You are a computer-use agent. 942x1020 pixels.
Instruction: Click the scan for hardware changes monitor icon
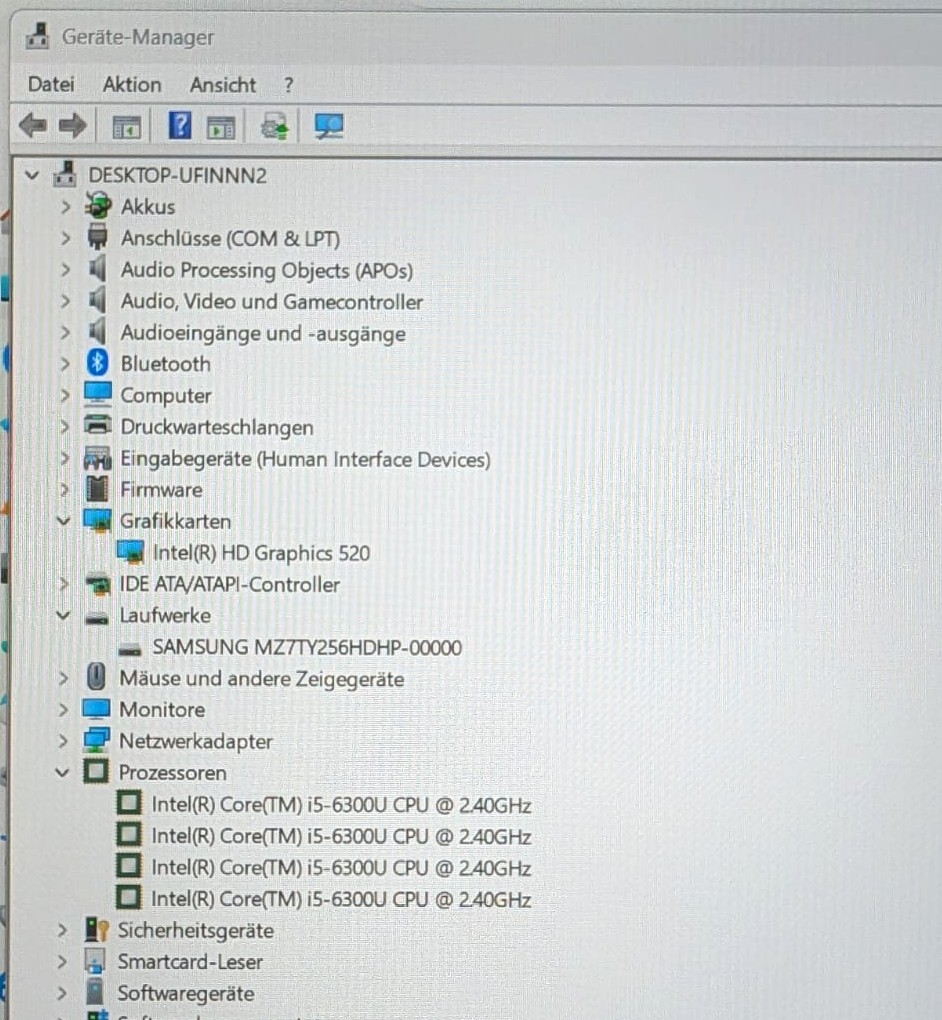click(329, 126)
